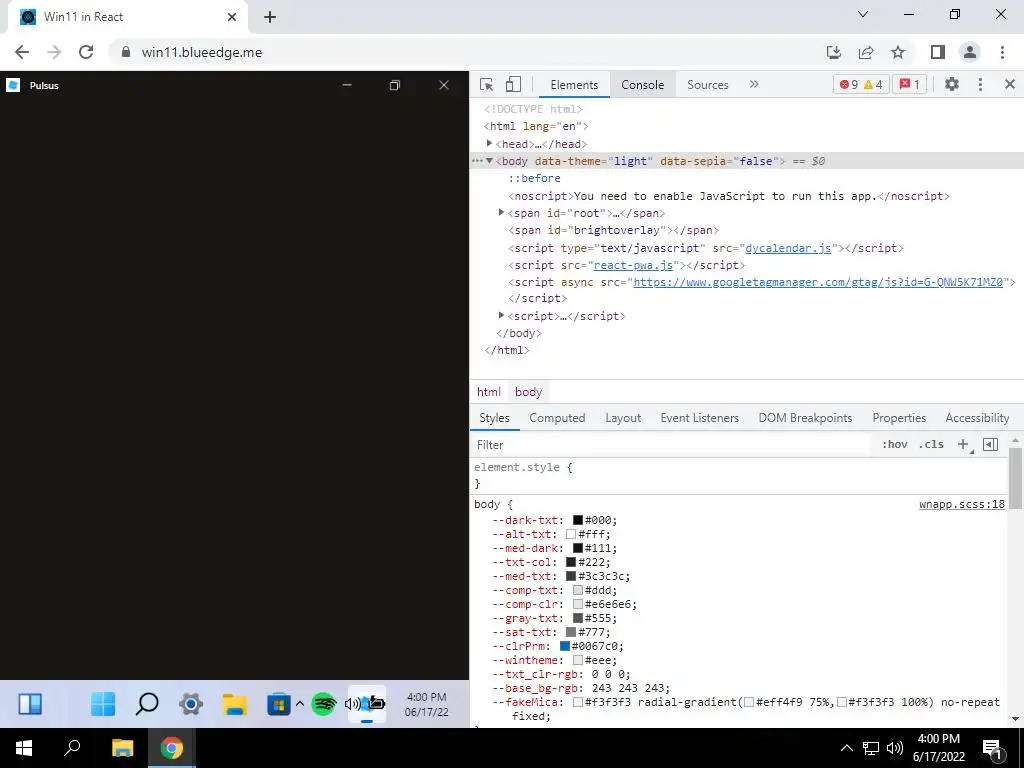Viewport: 1024px width, 768px height.
Task: Reload the win11.blueedge.me page
Action: pyautogui.click(x=86, y=52)
